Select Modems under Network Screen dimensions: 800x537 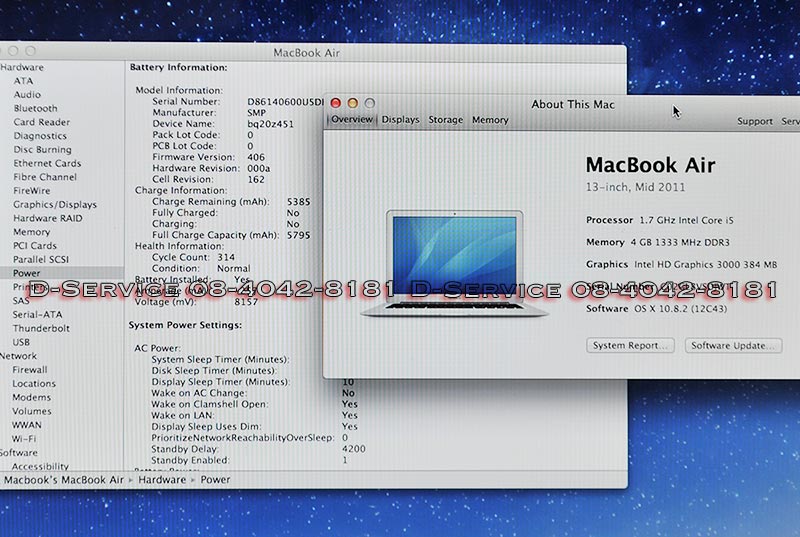pos(32,397)
